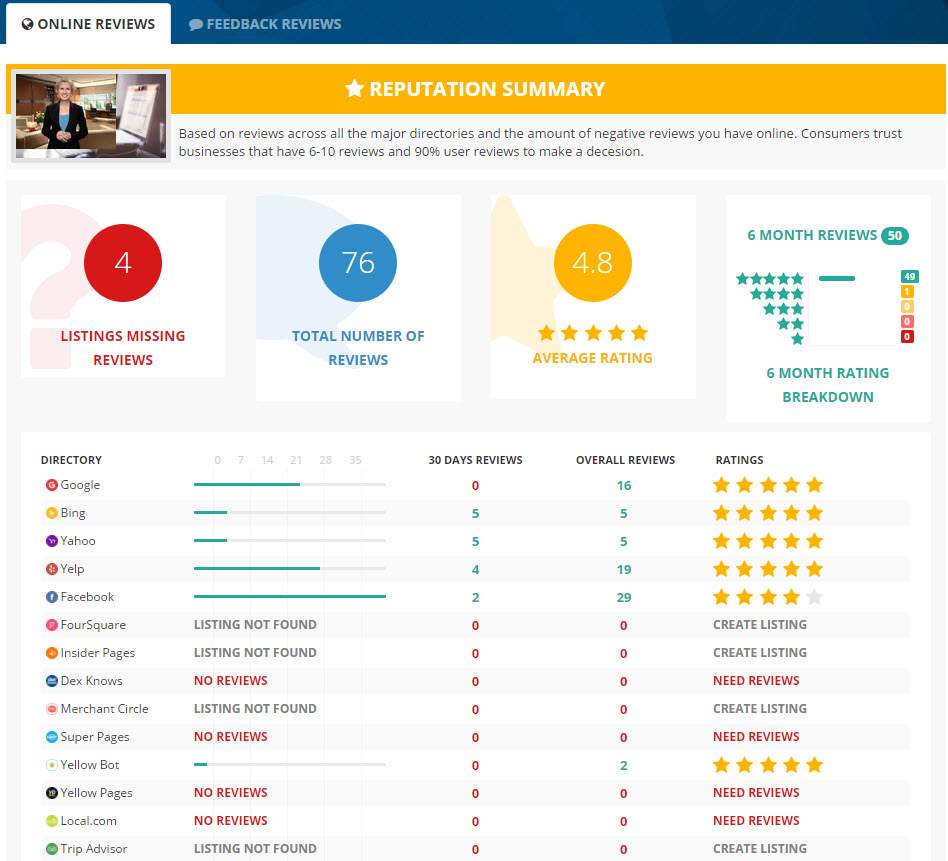Screen dimensions: 948x861
Task: Click Yelp's overall reviews count 19
Action: [x=624, y=570]
